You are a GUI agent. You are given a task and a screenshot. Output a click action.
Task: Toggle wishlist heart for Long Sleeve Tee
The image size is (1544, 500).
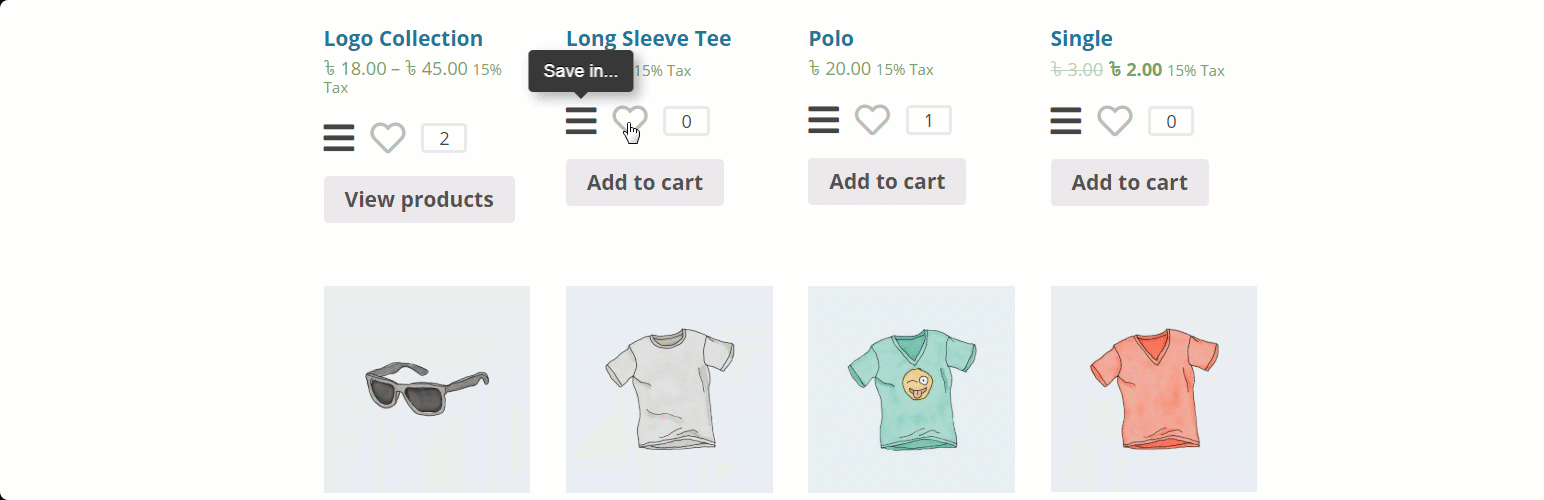[x=630, y=121]
